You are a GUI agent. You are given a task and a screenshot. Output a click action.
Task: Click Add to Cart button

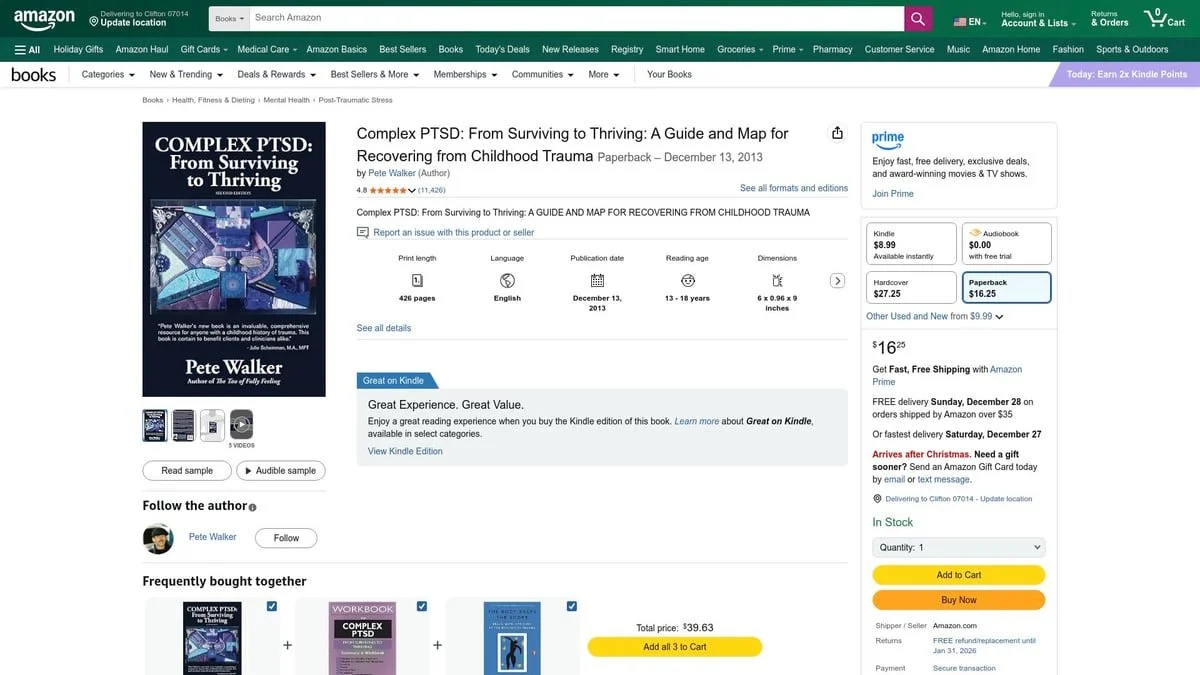[959, 575]
